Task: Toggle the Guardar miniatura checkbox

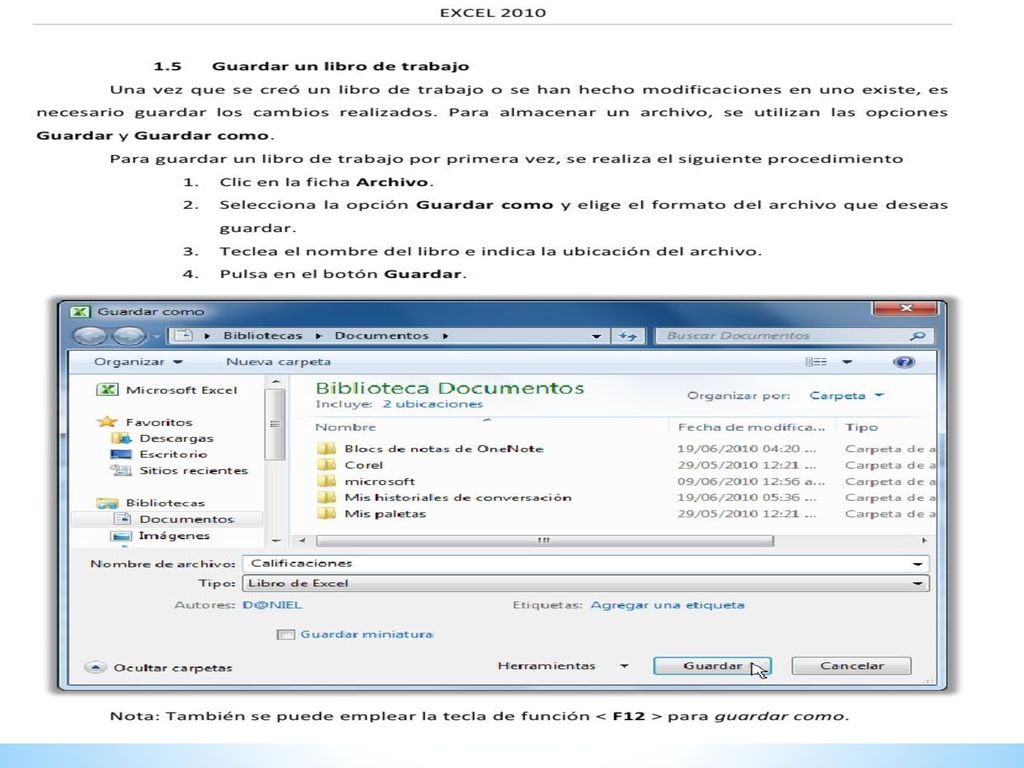Action: (285, 634)
